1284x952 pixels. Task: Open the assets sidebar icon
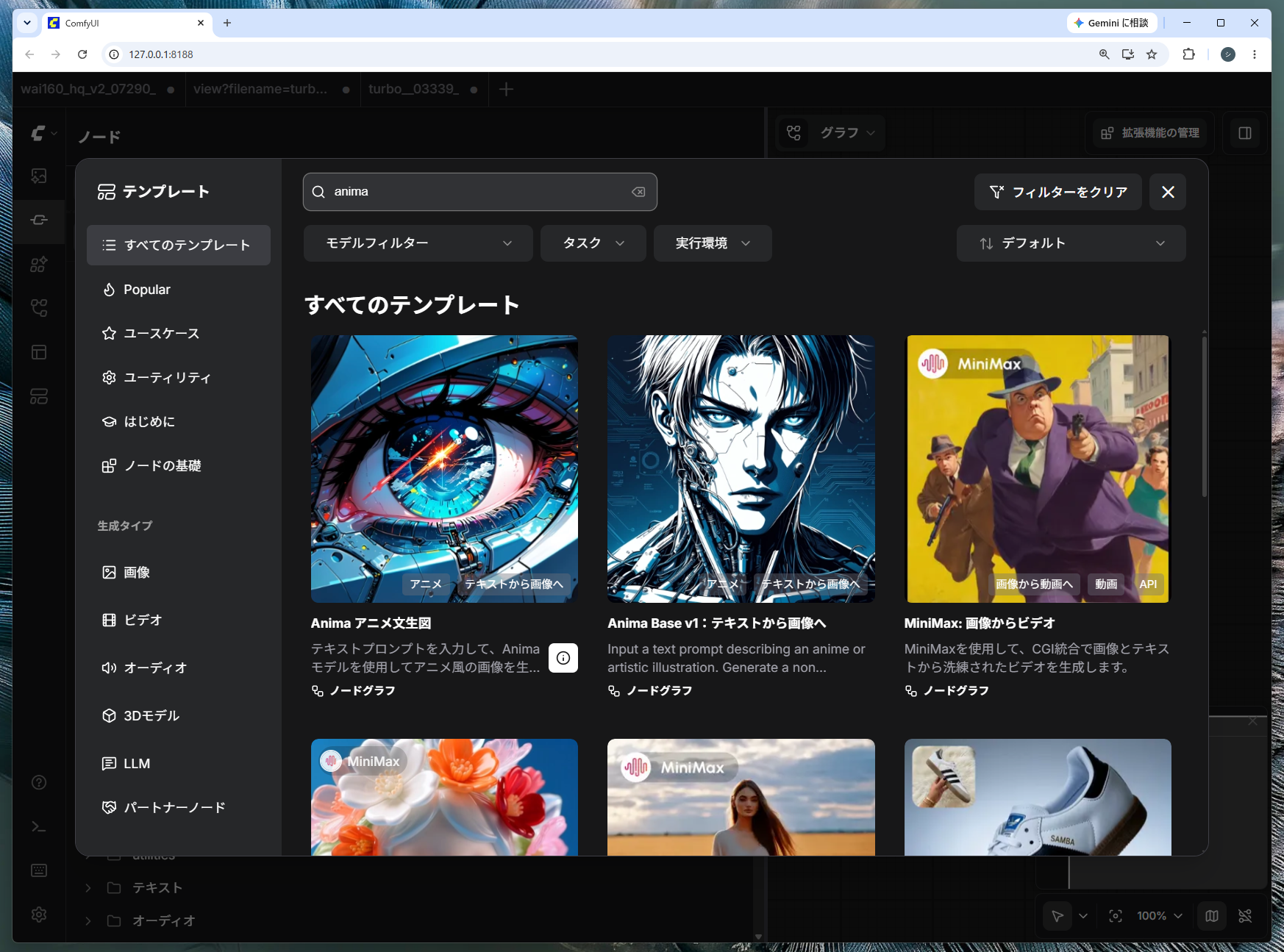39,176
